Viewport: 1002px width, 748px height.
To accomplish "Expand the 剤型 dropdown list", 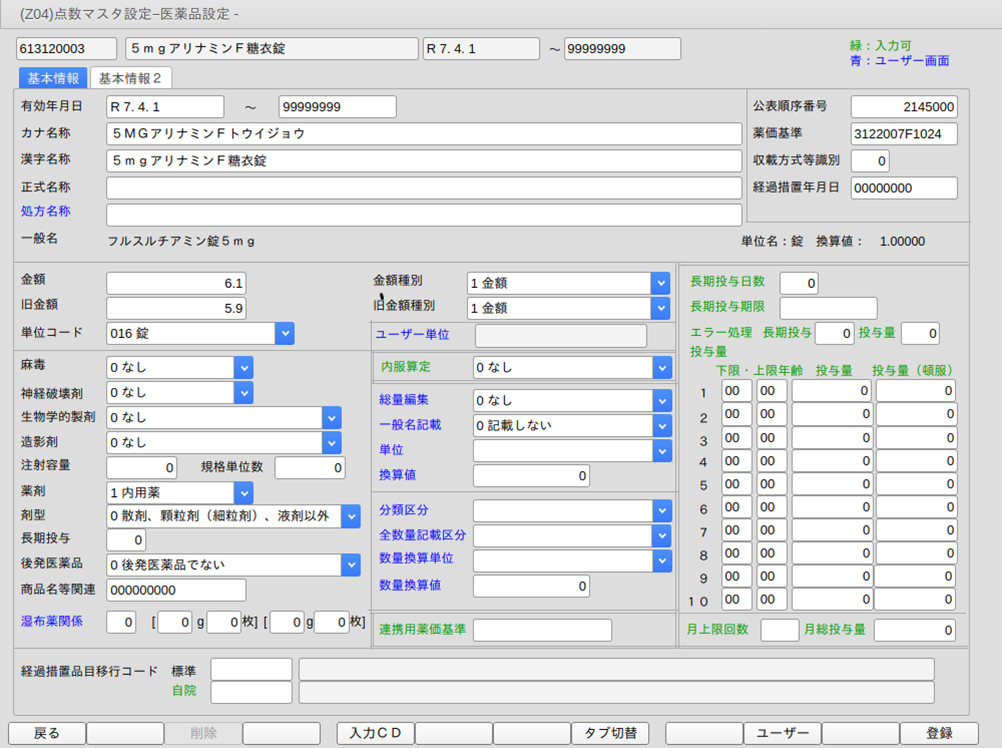I will 350,516.
